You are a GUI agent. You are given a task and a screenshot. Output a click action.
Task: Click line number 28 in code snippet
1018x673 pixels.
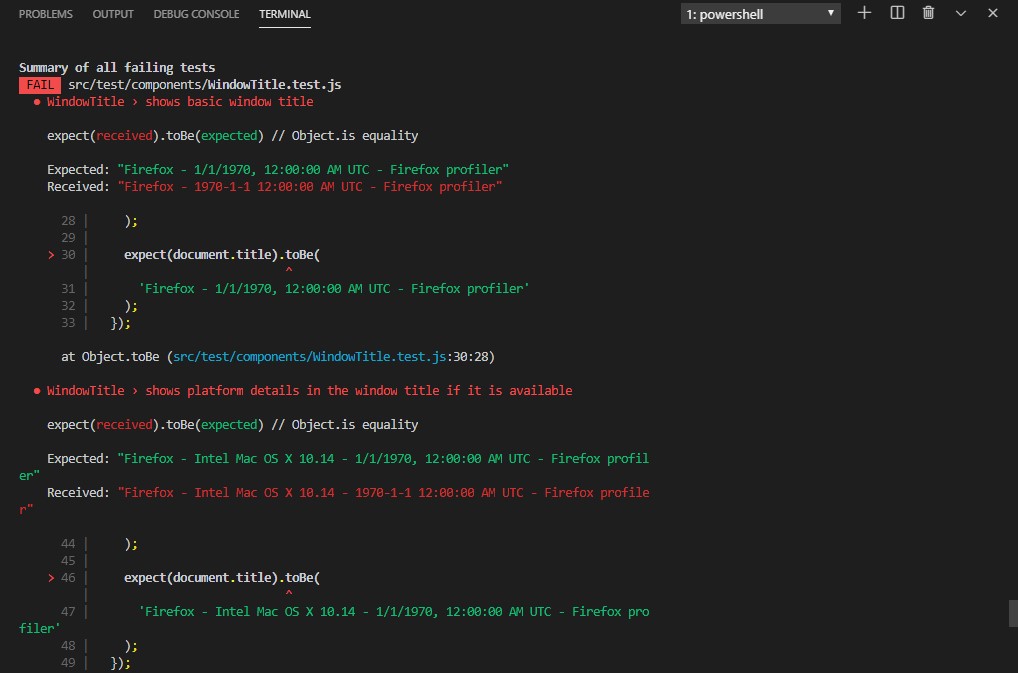point(68,221)
